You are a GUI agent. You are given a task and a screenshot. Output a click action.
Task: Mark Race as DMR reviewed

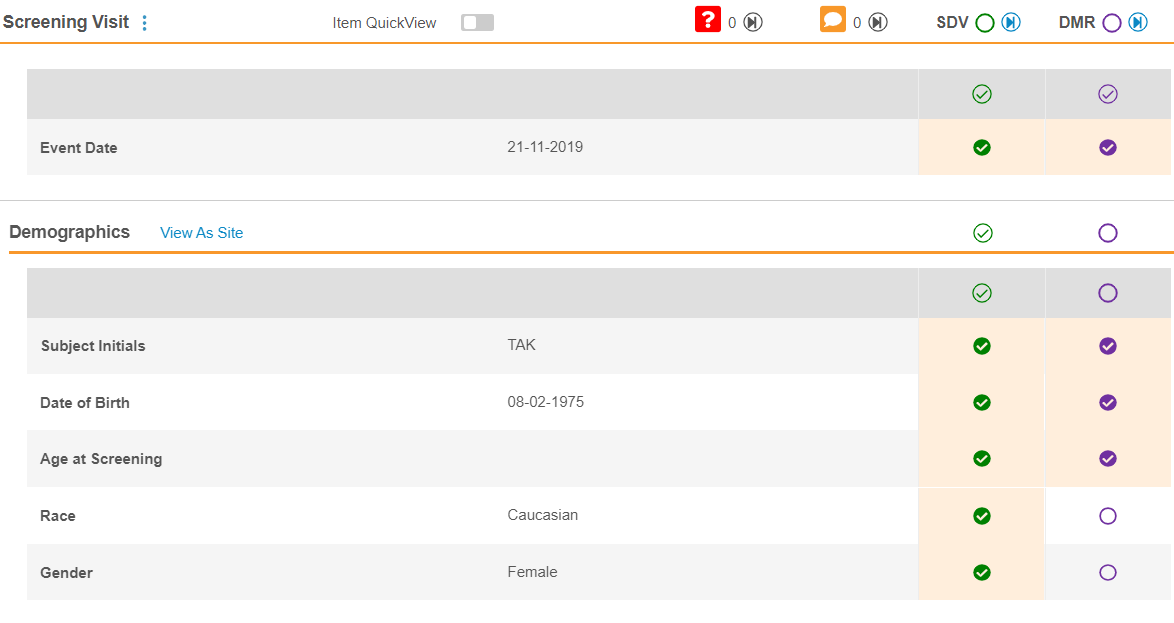(1107, 516)
